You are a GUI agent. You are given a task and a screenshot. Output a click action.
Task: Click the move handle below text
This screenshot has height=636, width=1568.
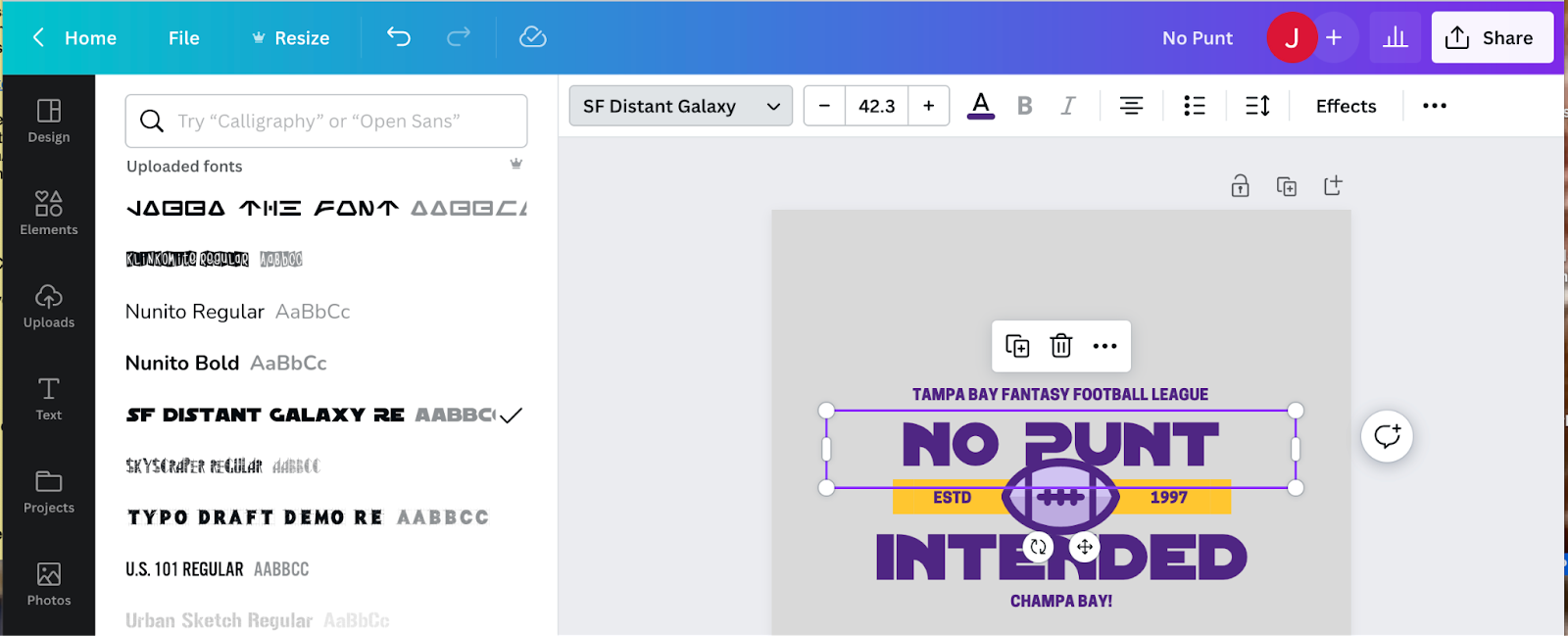tap(1084, 547)
